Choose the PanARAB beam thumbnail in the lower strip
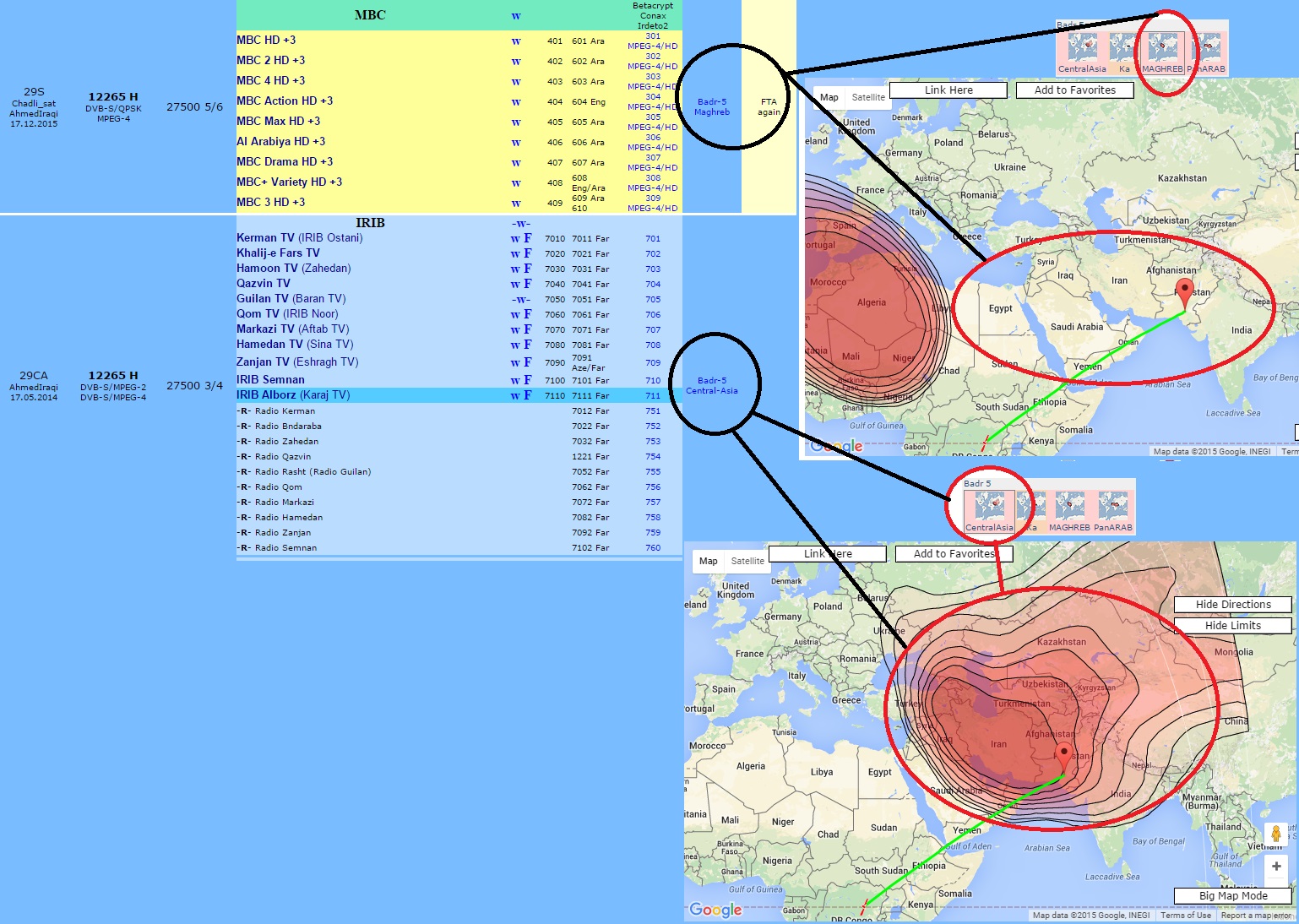1299x924 pixels. pyautogui.click(x=1113, y=511)
